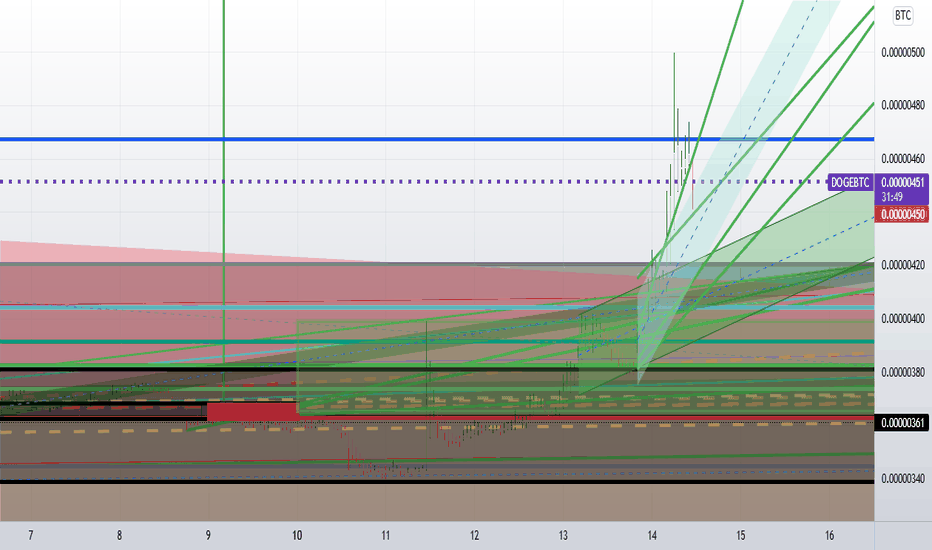Click the 0.00000400 price axis value
Image resolution: width=932 pixels, height=550 pixels.
coord(903,319)
